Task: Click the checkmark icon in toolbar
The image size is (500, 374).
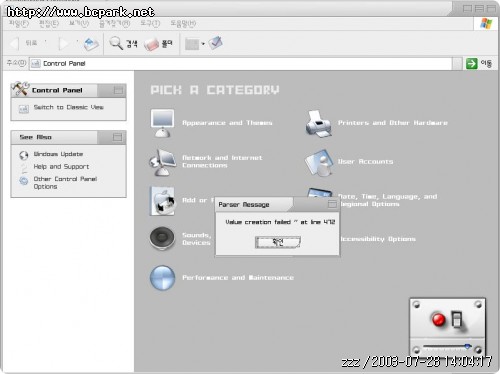Action: [x=216, y=43]
